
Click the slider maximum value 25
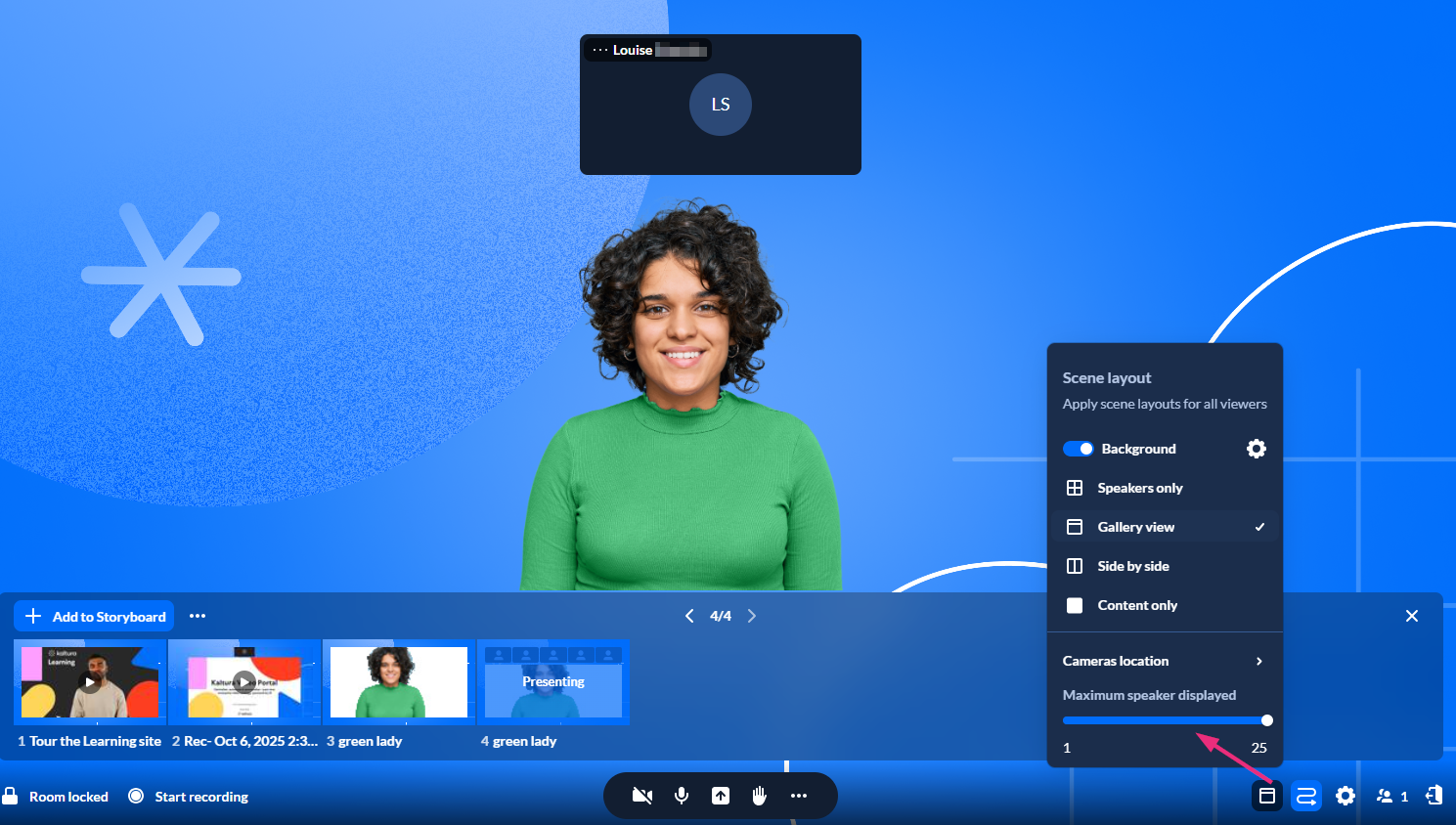[1259, 748]
